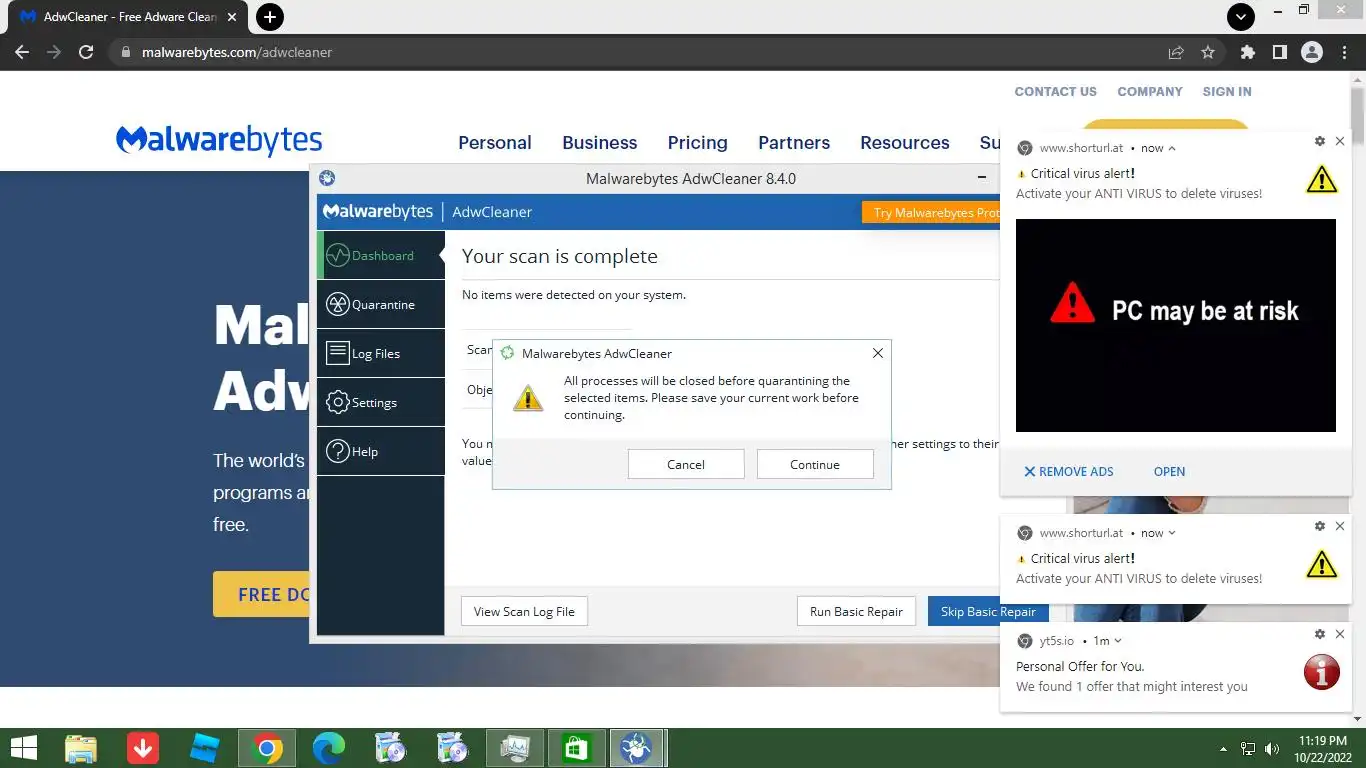Open settings gear of first shorturl notification
The height and width of the screenshot is (768, 1366).
click(x=1320, y=142)
